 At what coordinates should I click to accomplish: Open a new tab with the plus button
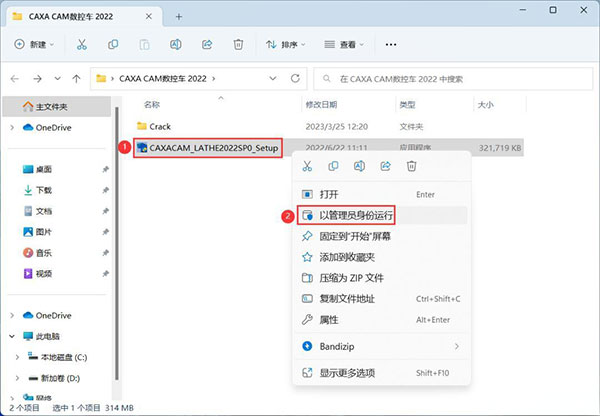(x=179, y=17)
